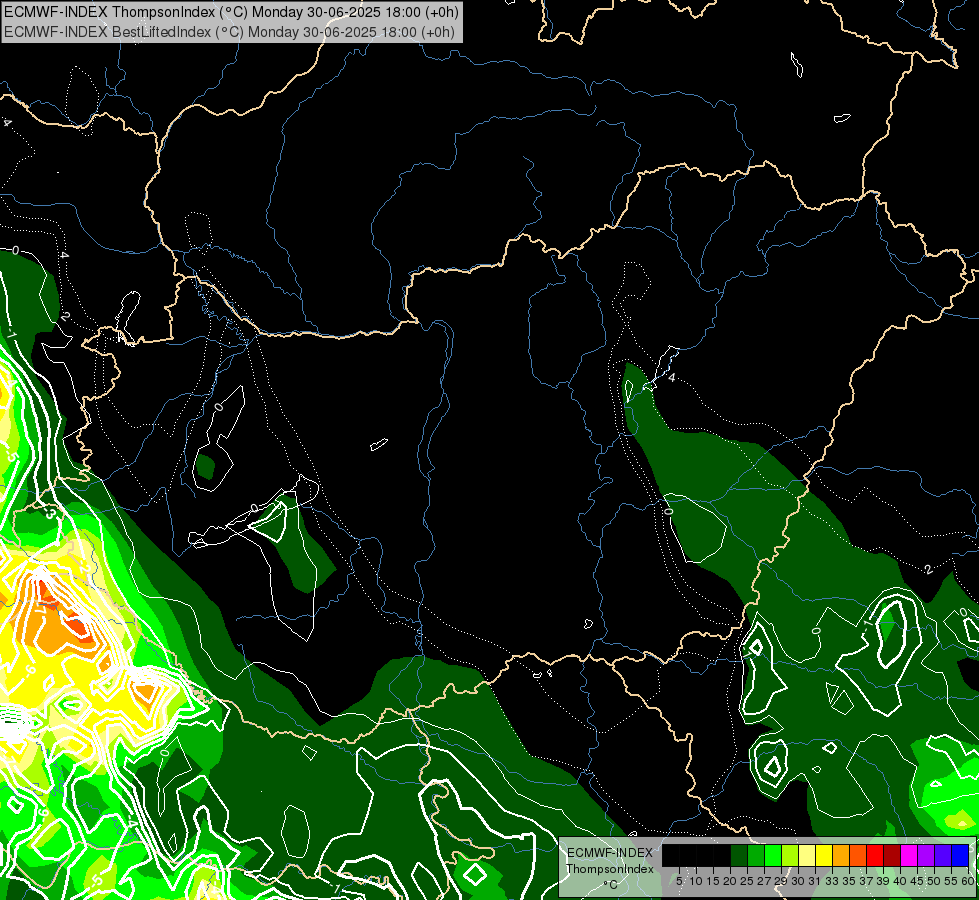Select the yellow 31–33 legend swatch
Image resolution: width=979 pixels, height=900 pixels.
click(x=824, y=855)
